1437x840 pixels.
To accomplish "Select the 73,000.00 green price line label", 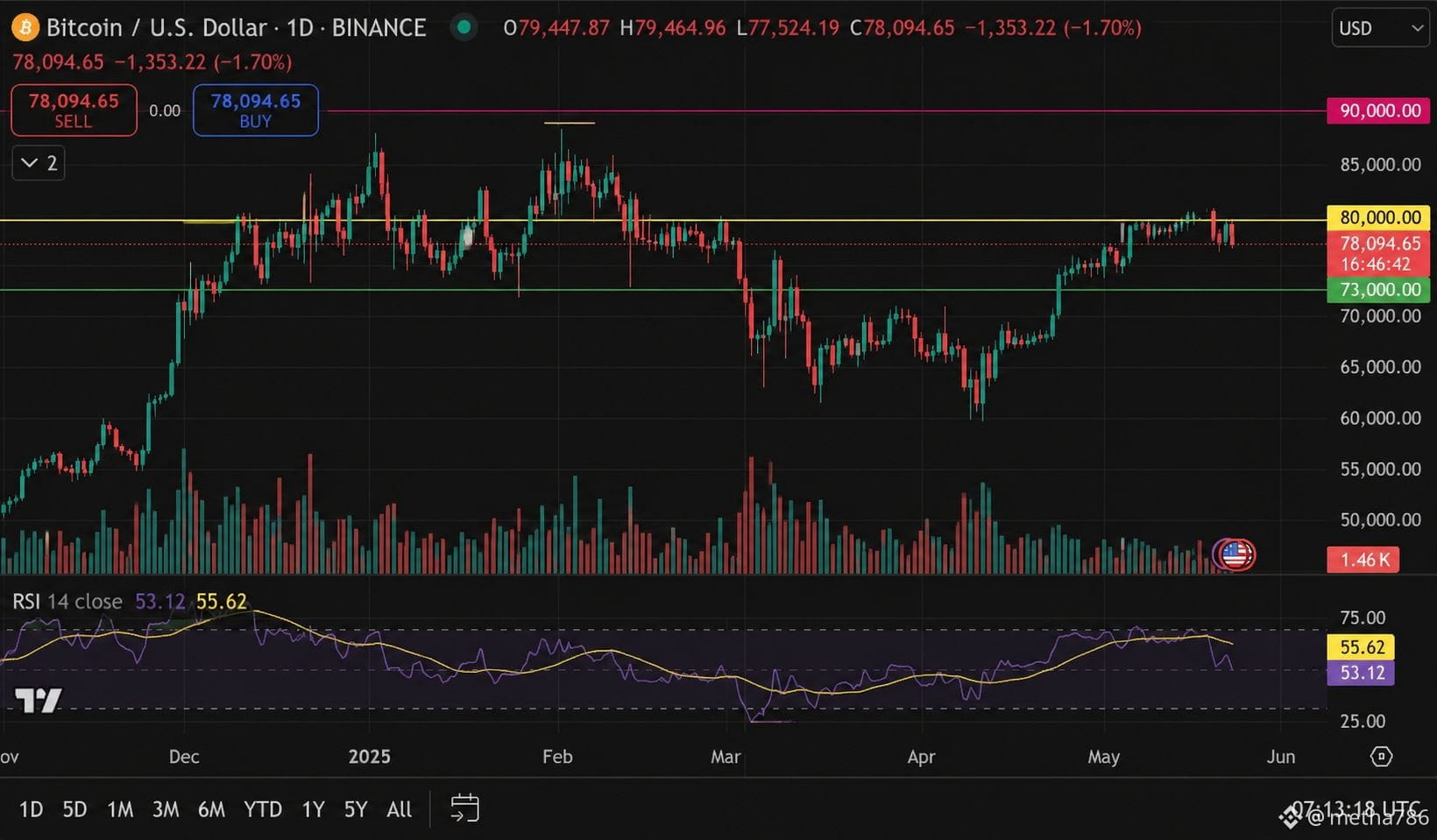I will [1378, 290].
